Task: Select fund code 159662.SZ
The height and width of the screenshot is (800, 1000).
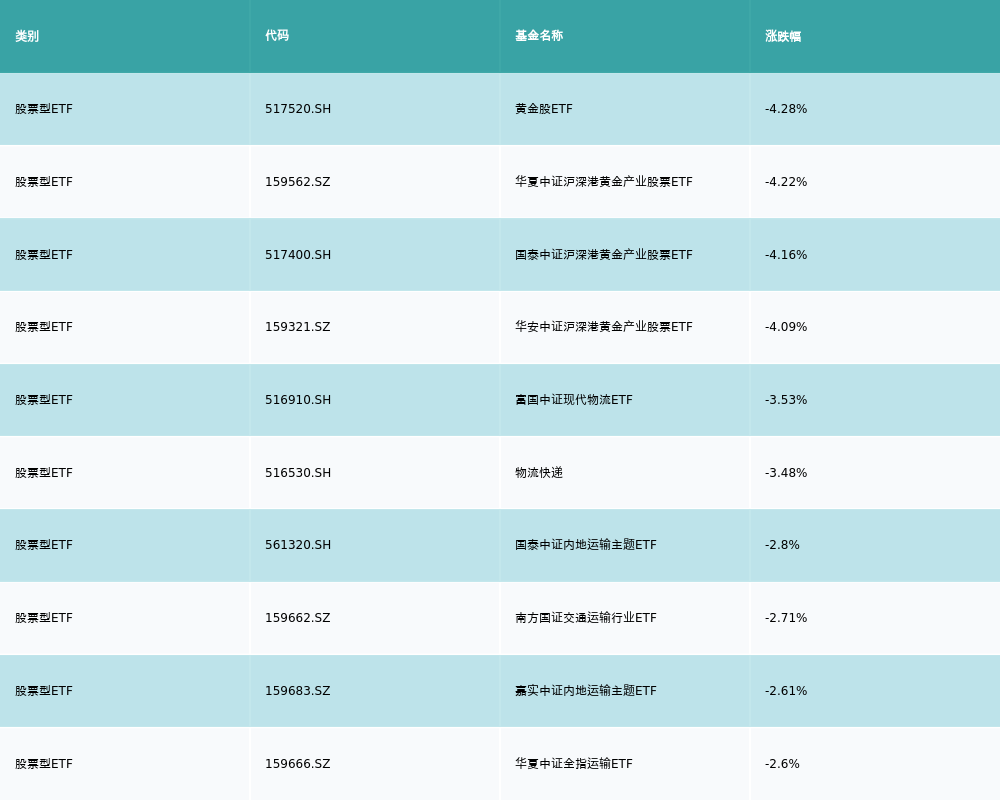Action: click(x=297, y=618)
